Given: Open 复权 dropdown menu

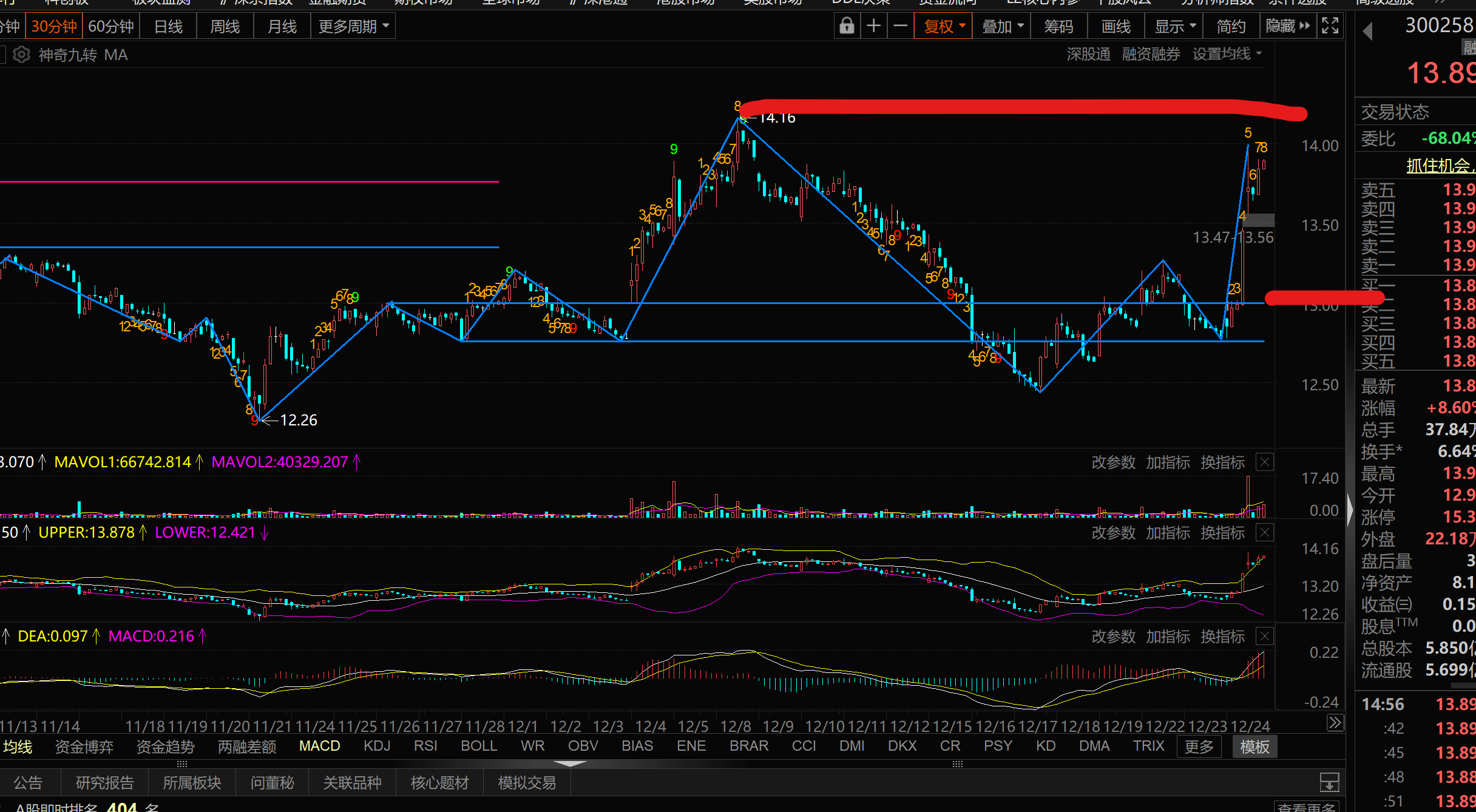Looking at the screenshot, I should (x=944, y=26).
